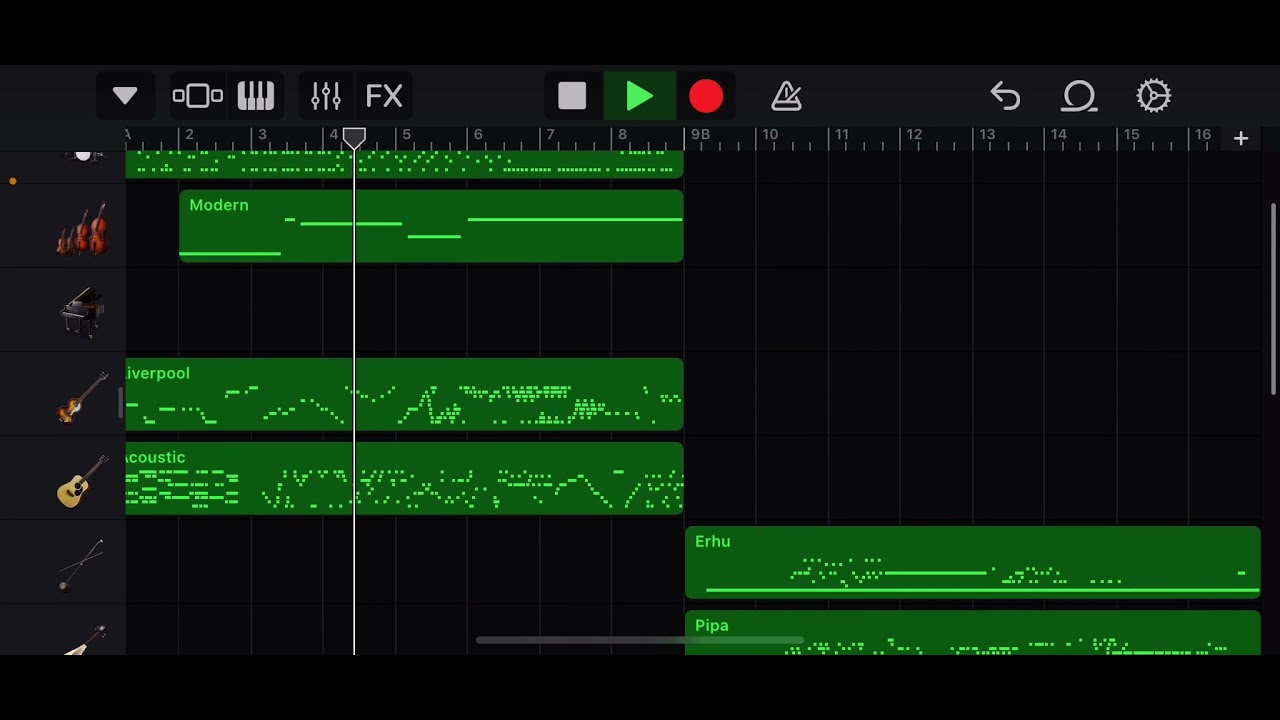Open the mixer track controls
1280x720 pixels.
click(326, 96)
